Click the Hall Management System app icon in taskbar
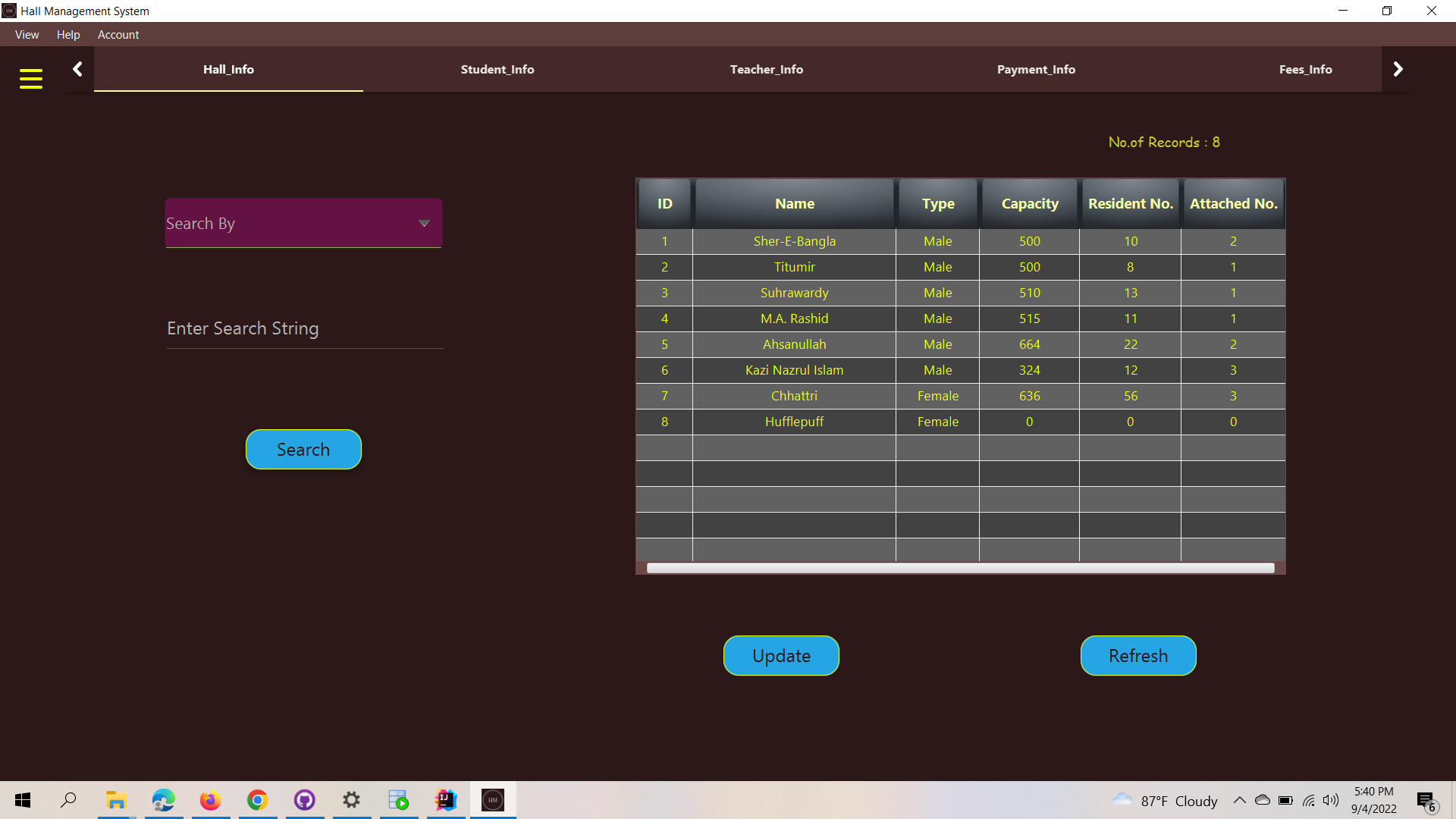The image size is (1456, 819). coord(492,800)
